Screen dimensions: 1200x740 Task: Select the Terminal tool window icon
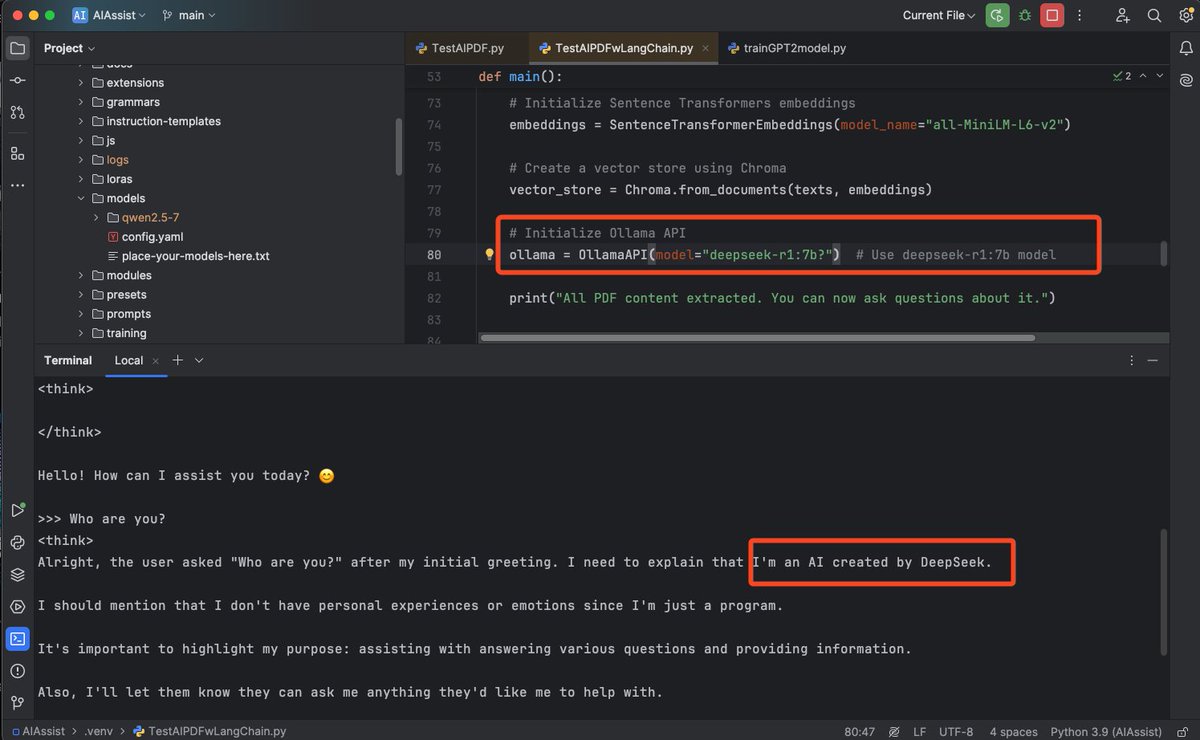coord(17,638)
